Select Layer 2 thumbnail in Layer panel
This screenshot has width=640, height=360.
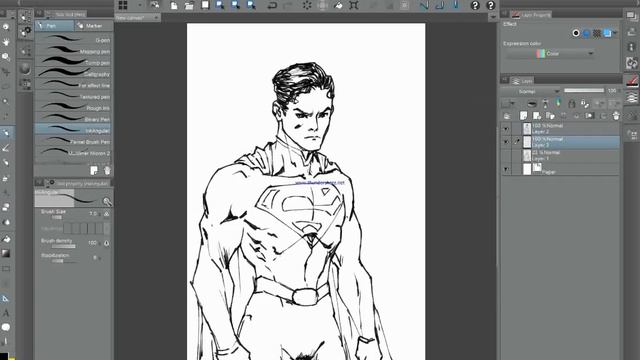(527, 129)
